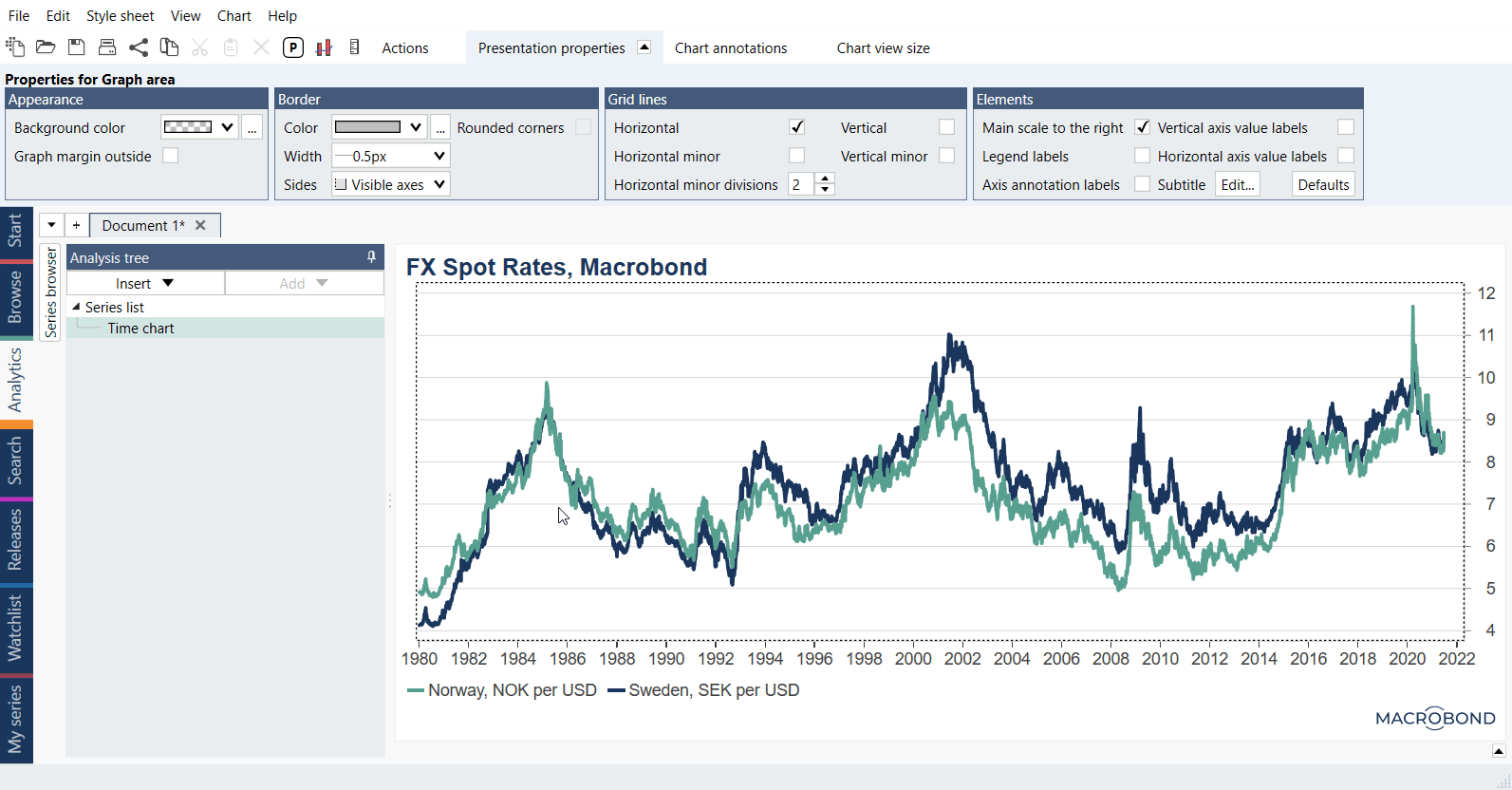Switch to Chart view size tab

click(x=883, y=48)
